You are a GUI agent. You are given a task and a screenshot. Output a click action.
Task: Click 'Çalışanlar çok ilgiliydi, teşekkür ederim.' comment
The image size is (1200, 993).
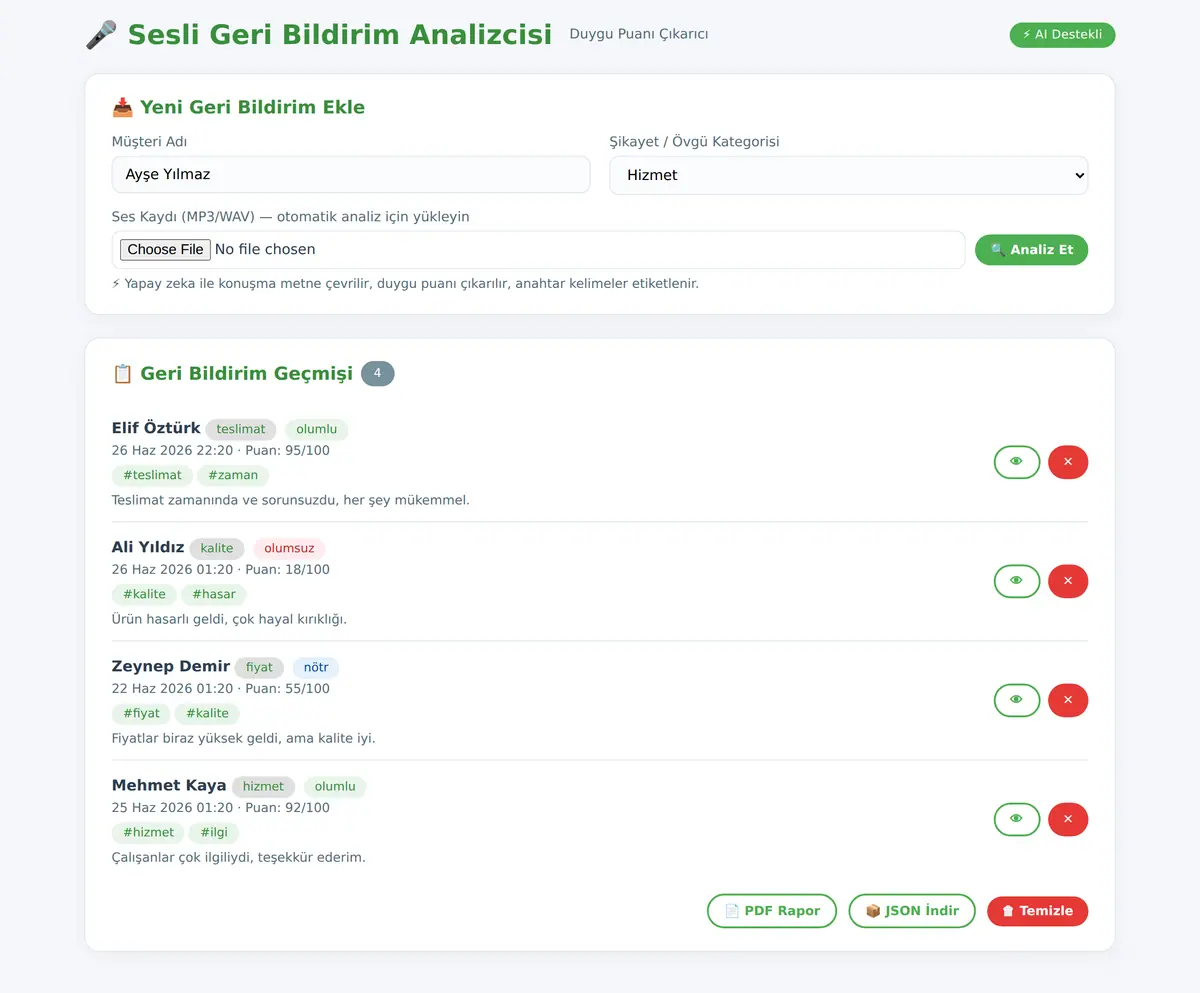coord(239,857)
